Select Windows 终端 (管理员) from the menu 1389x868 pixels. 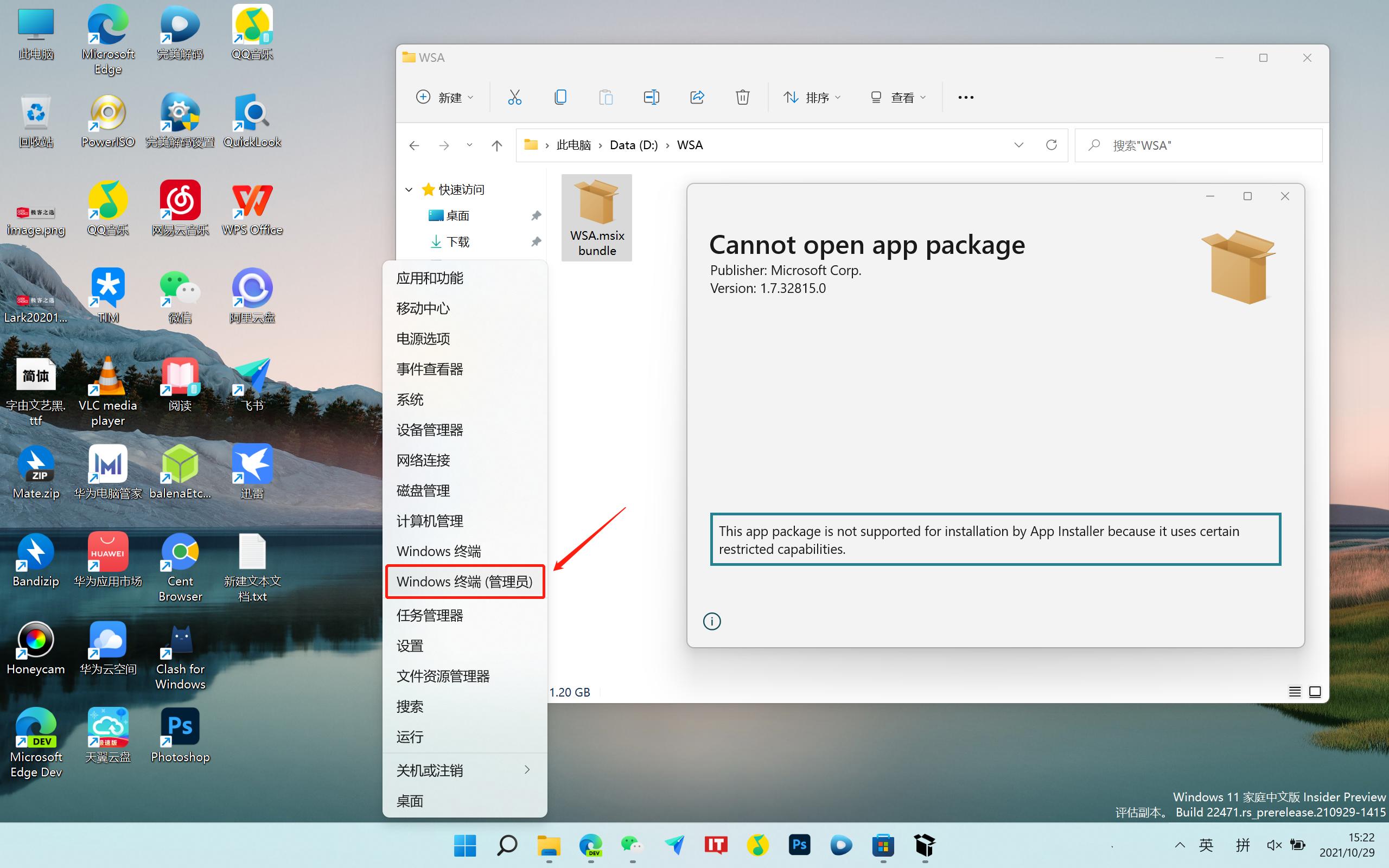pyautogui.click(x=465, y=582)
